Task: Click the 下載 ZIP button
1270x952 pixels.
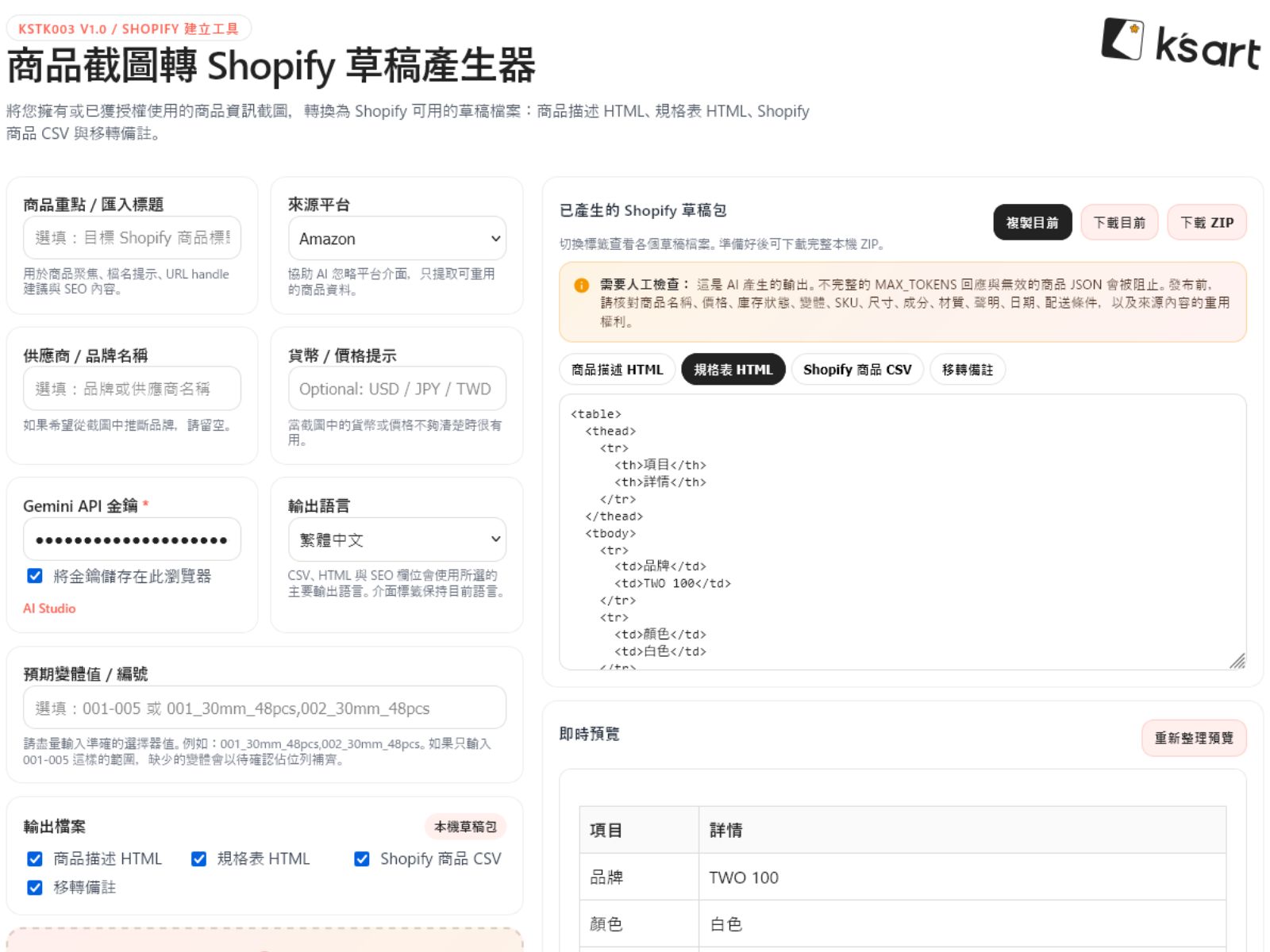Action: point(1206,222)
